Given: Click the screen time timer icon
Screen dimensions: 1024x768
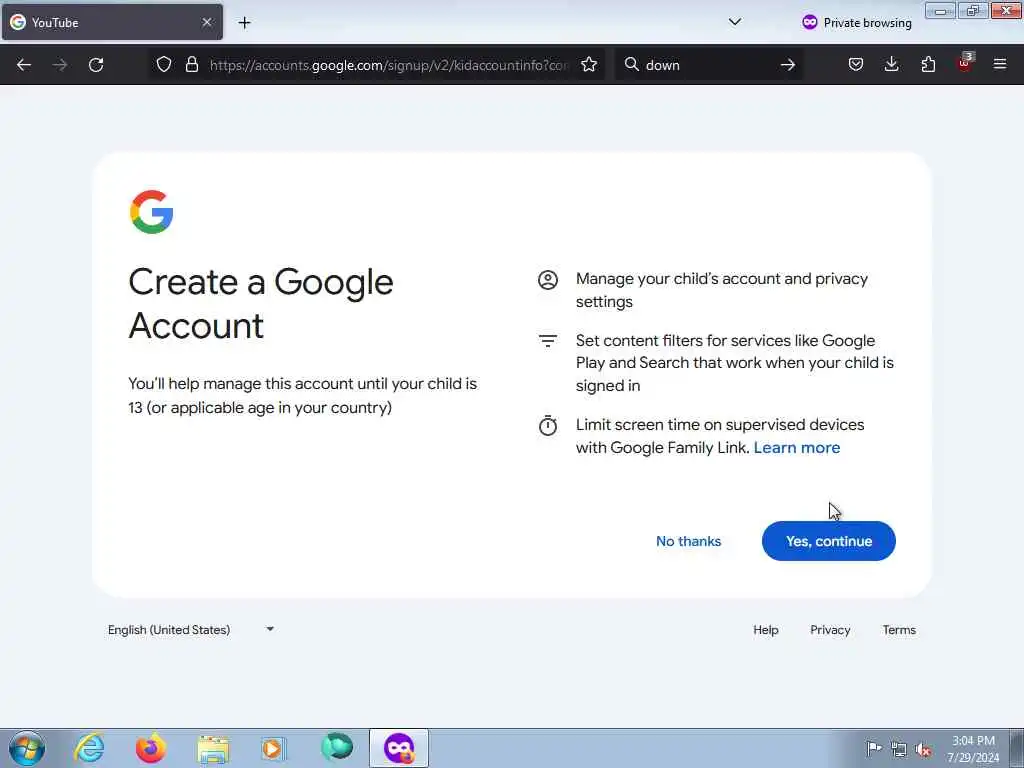Looking at the screenshot, I should click(548, 425).
